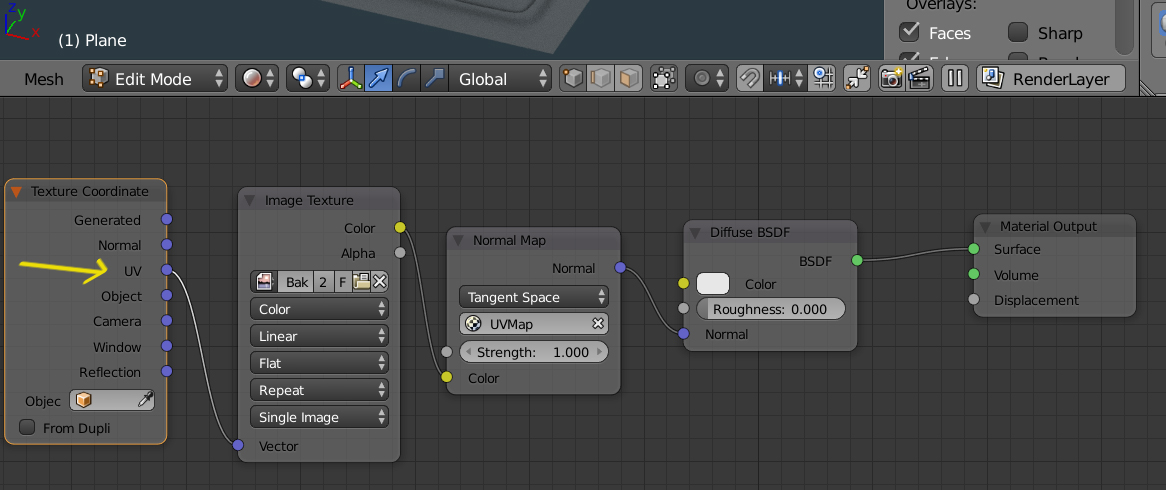This screenshot has height=490, width=1166.
Task: Enable the From Dupli checkbox
Action: (x=27, y=428)
